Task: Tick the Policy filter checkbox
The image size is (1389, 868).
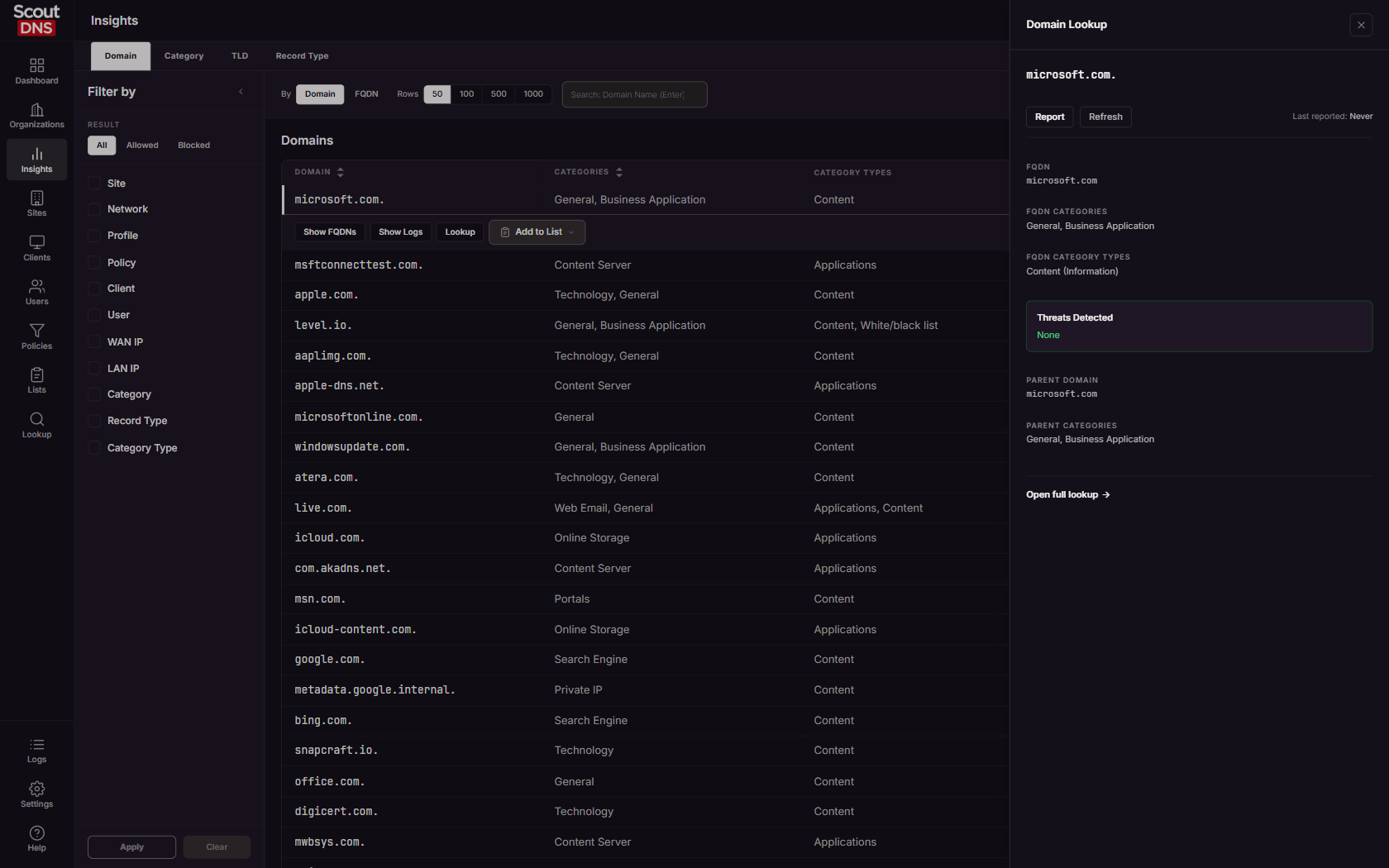Action: pos(94,263)
